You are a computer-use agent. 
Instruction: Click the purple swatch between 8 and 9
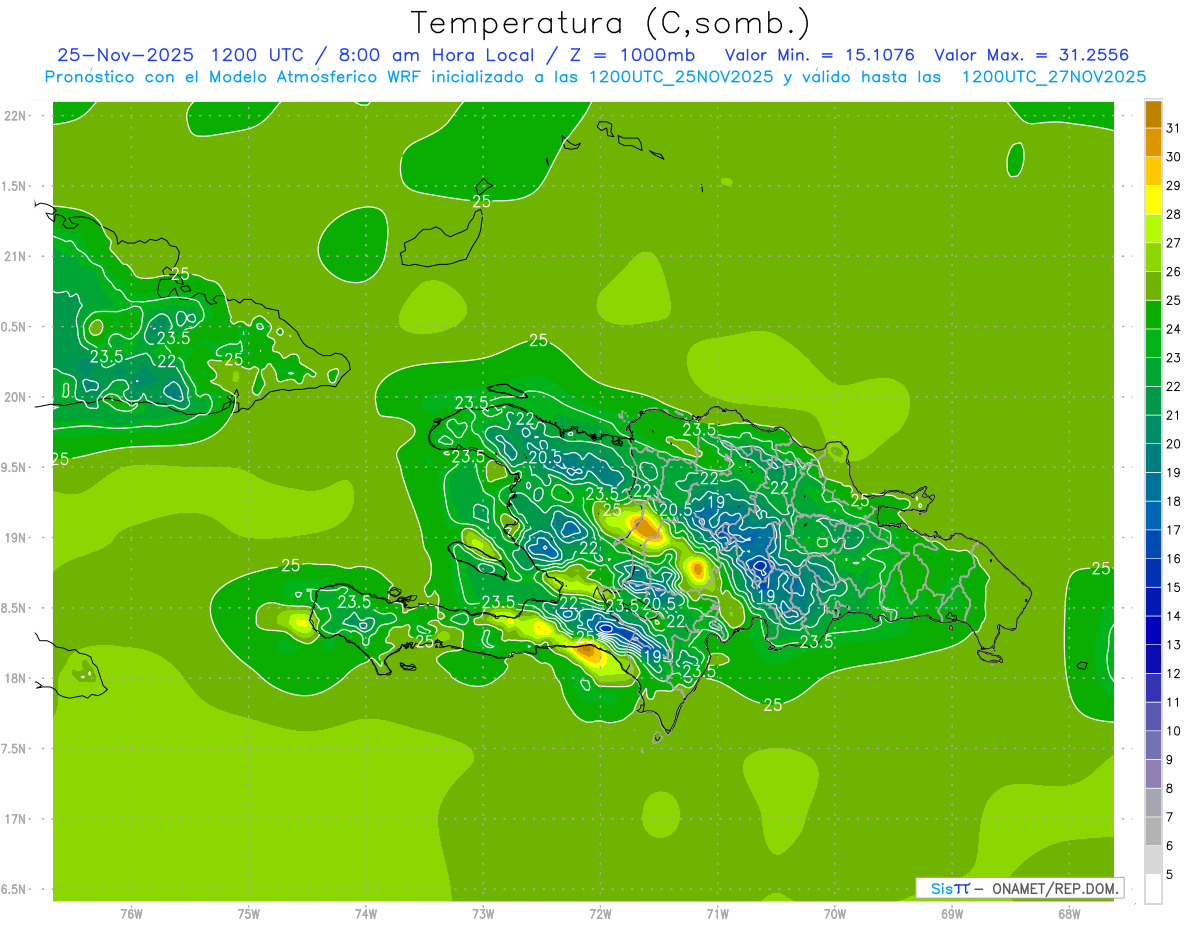[1153, 775]
